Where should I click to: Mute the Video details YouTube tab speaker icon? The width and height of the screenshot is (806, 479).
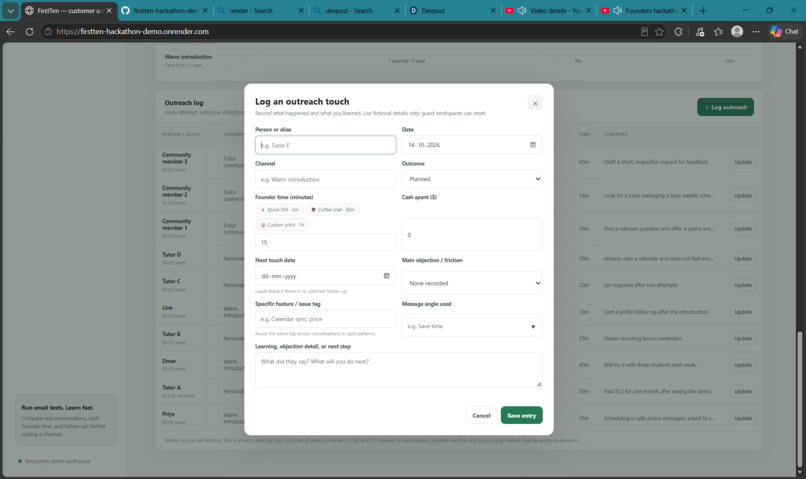(x=522, y=10)
